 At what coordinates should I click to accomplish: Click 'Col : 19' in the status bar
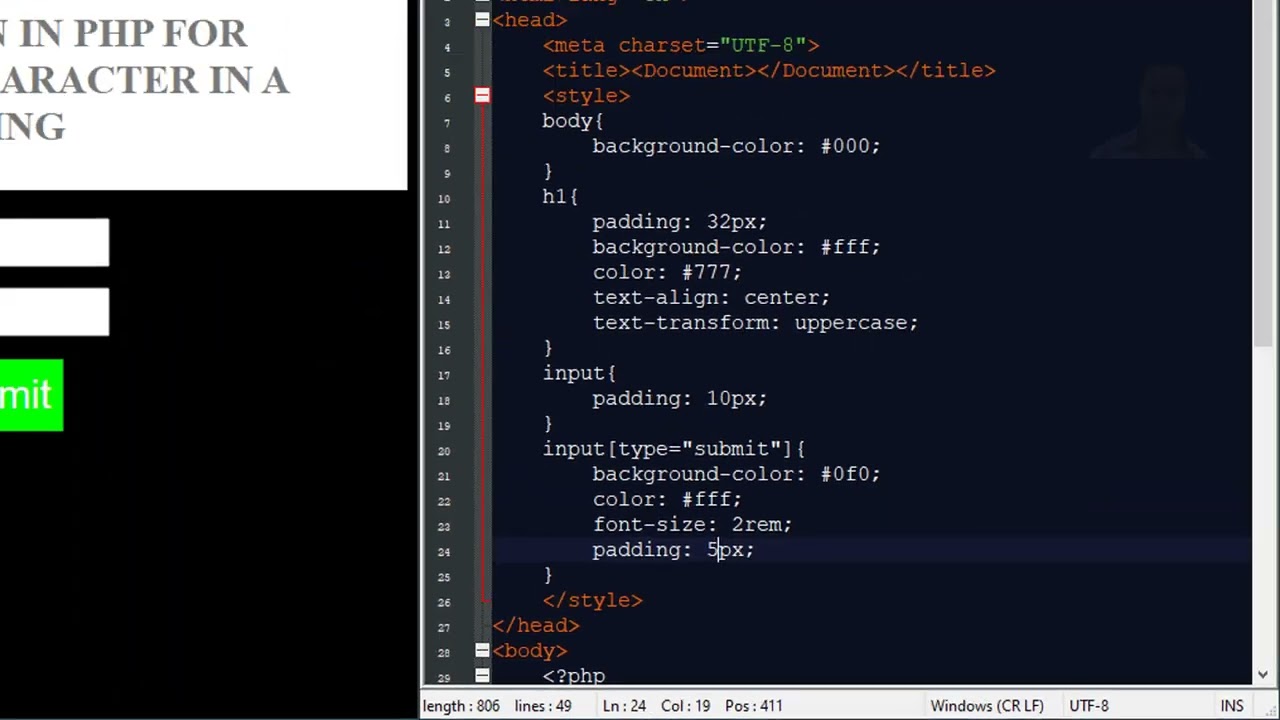point(685,706)
